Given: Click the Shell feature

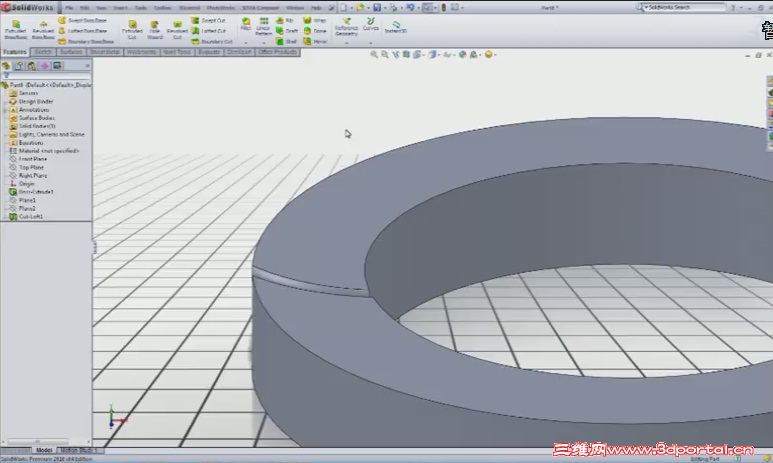Looking at the screenshot, I should click(286, 41).
